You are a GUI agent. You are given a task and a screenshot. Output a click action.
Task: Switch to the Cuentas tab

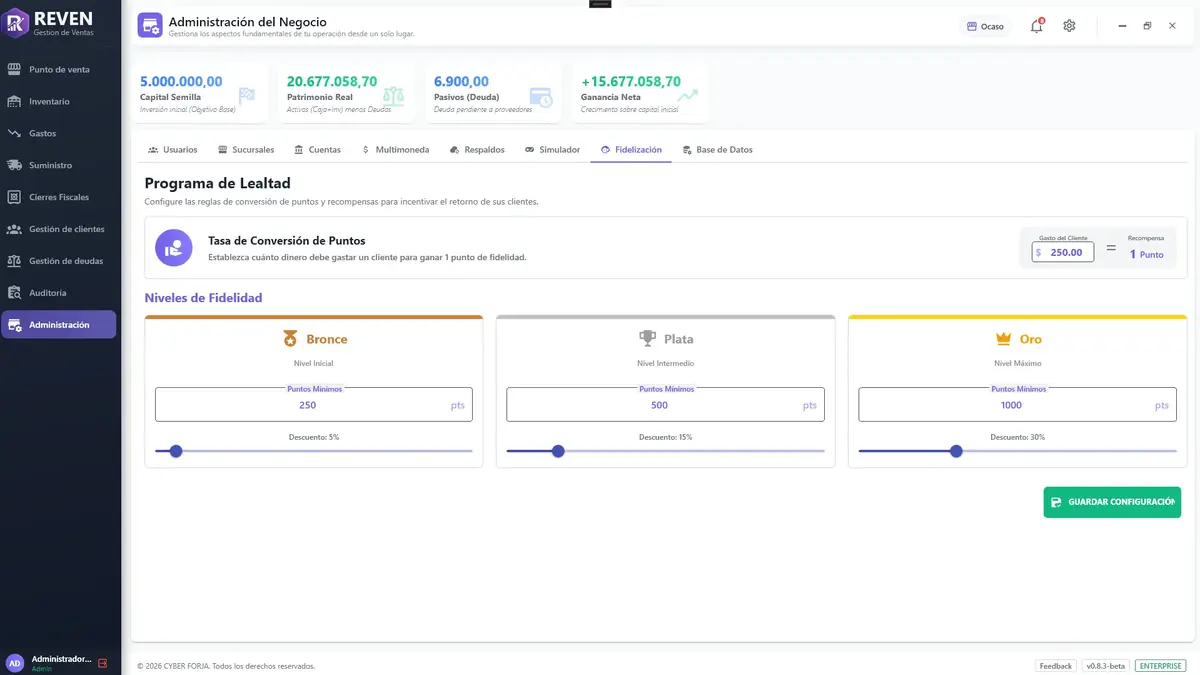318,150
